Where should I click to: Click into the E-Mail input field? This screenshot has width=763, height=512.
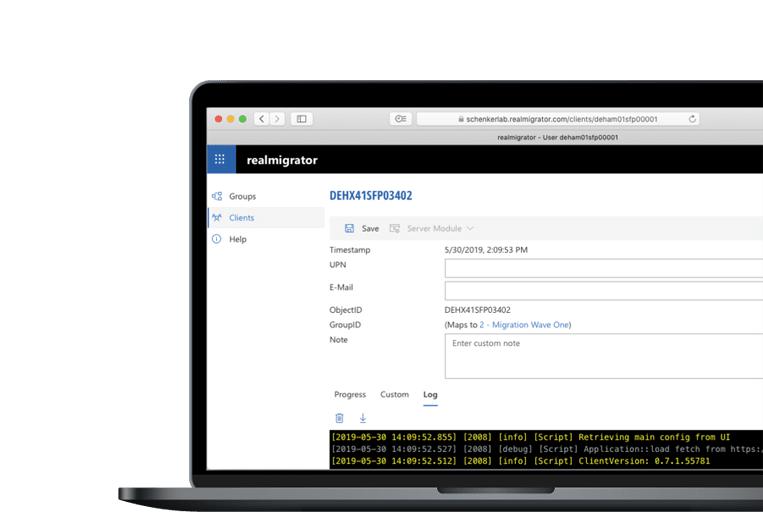click(603, 291)
